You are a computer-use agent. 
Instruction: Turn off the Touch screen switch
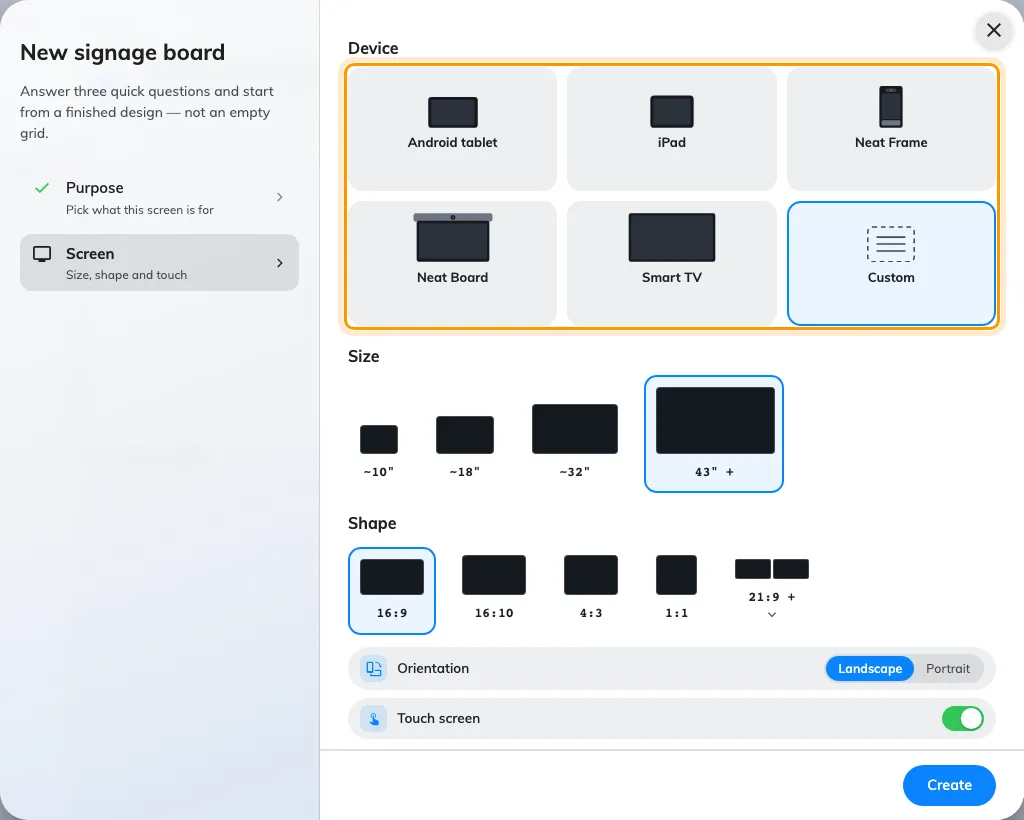point(963,719)
